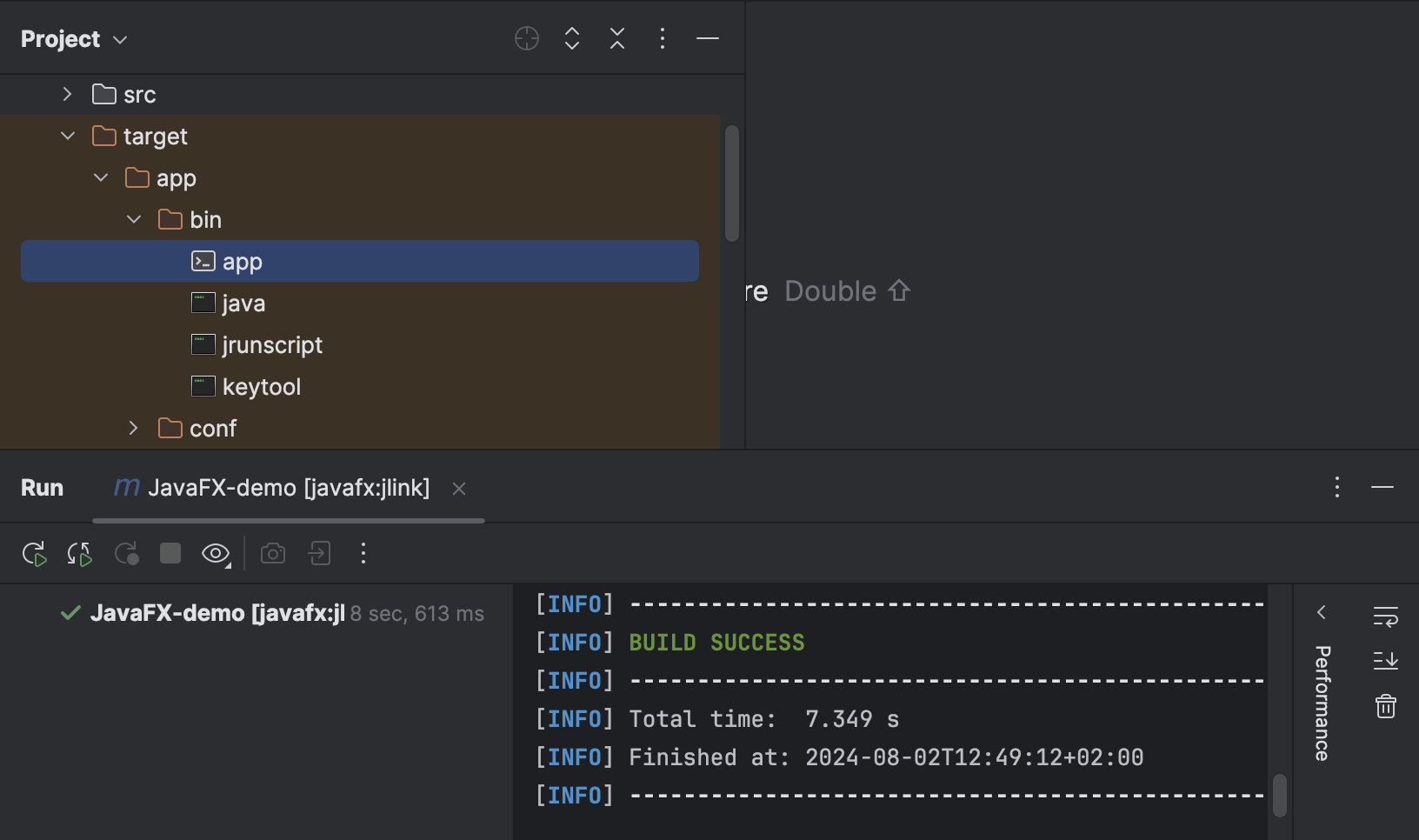Collapse All nodes in Project view

617,38
